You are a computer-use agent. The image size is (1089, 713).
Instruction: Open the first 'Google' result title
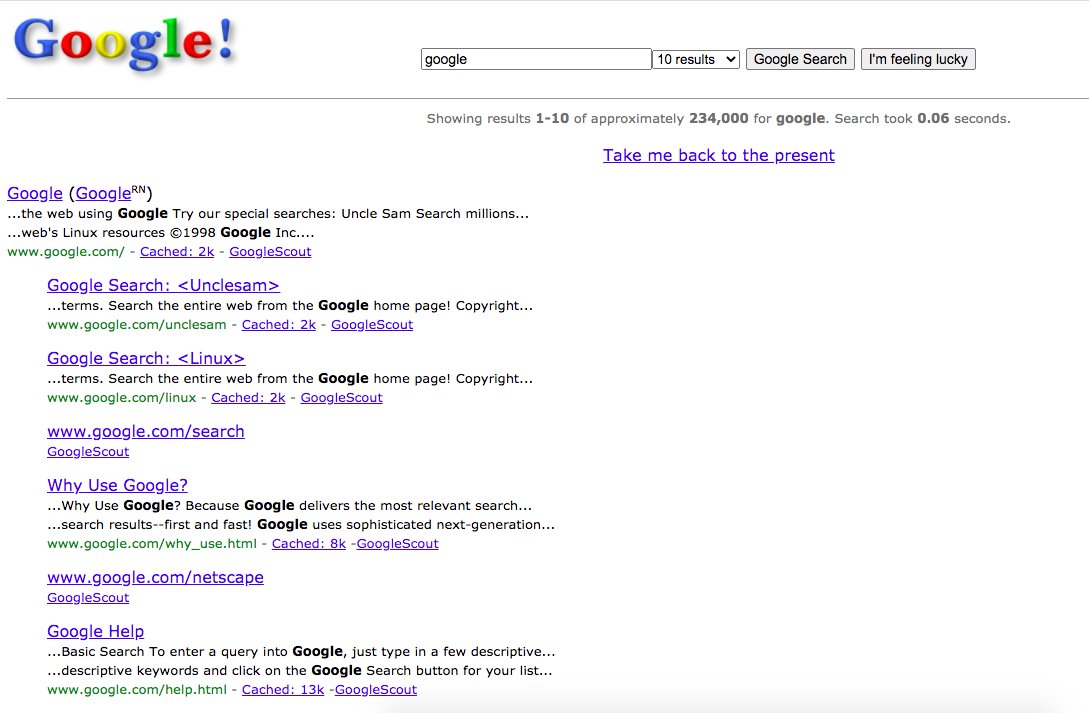(x=35, y=193)
